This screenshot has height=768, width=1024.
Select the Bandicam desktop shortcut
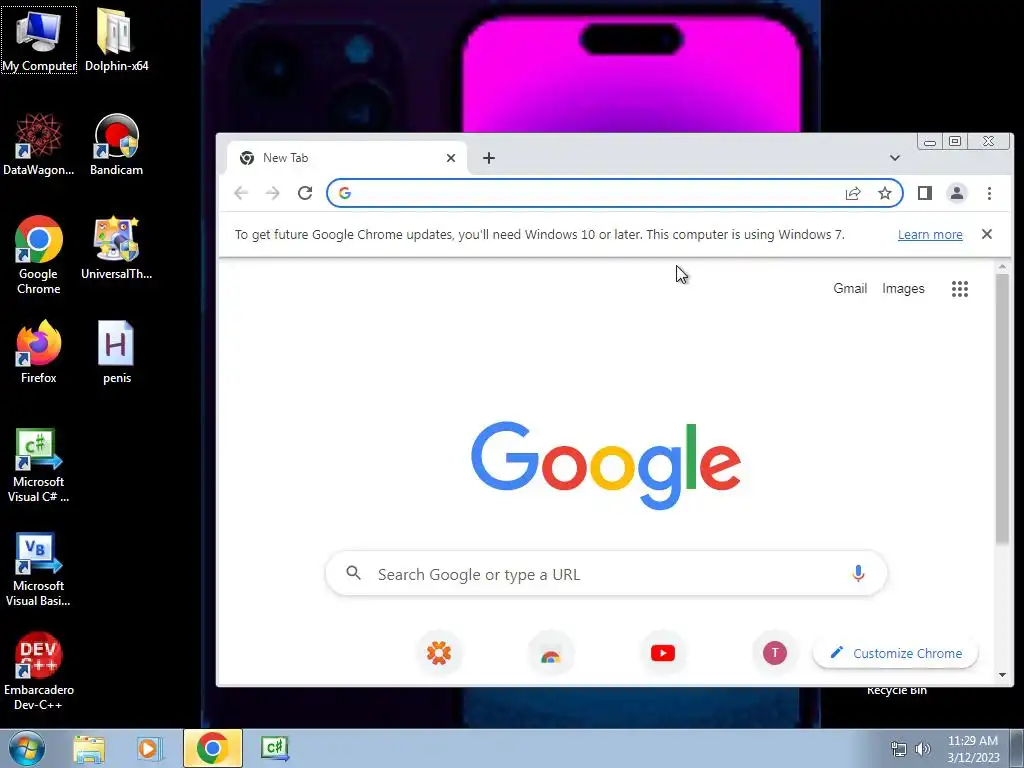[116, 144]
